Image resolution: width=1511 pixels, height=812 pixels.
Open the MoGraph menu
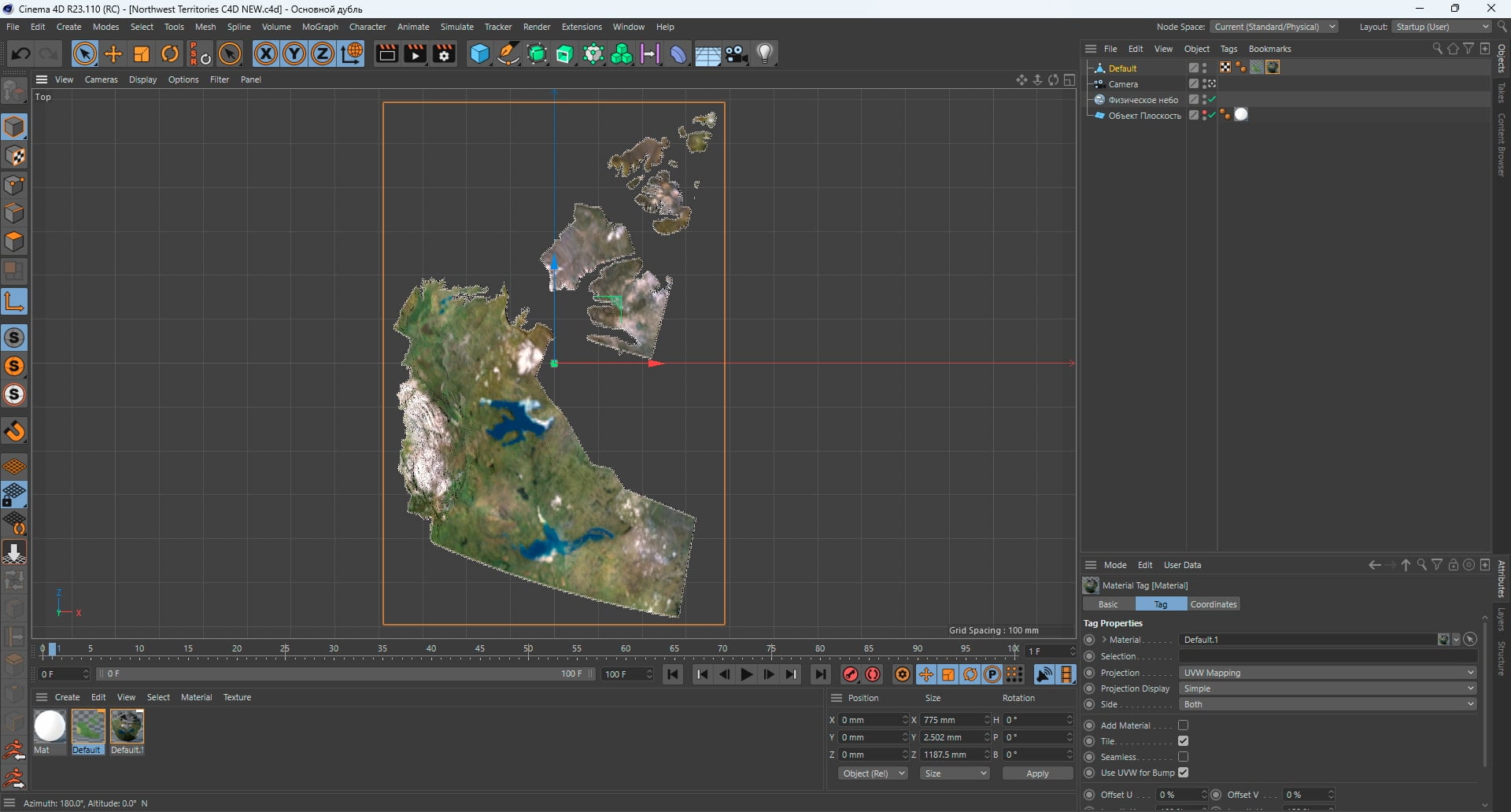tap(320, 27)
